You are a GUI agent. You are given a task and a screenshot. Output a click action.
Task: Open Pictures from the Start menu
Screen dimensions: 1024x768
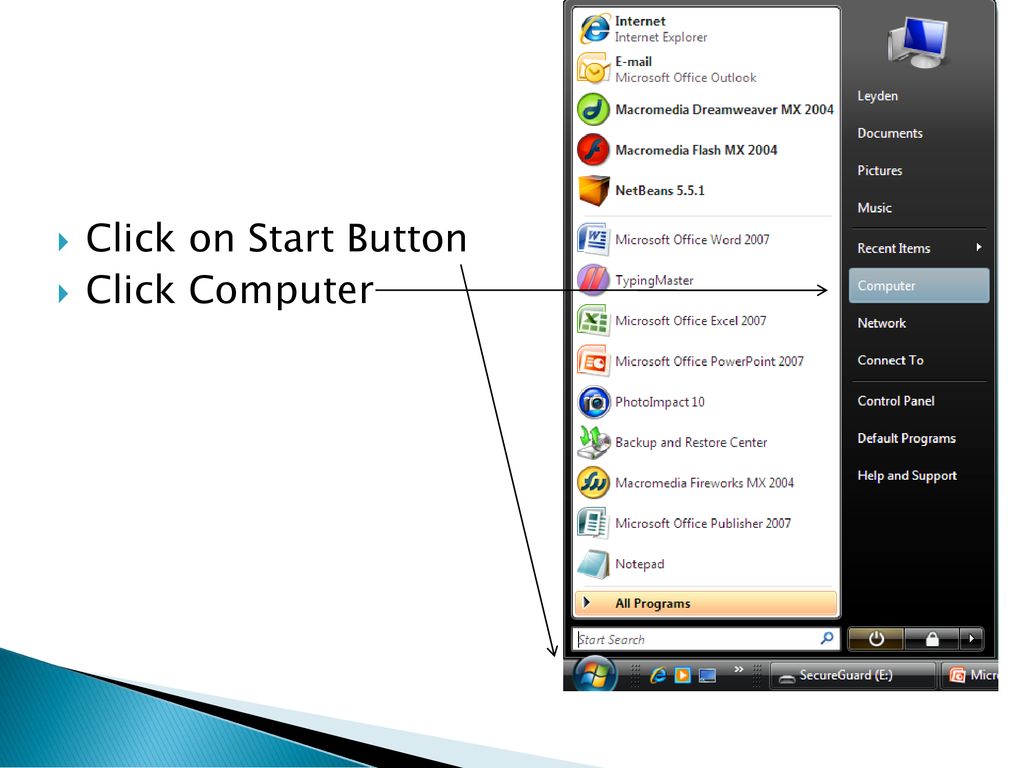click(880, 170)
